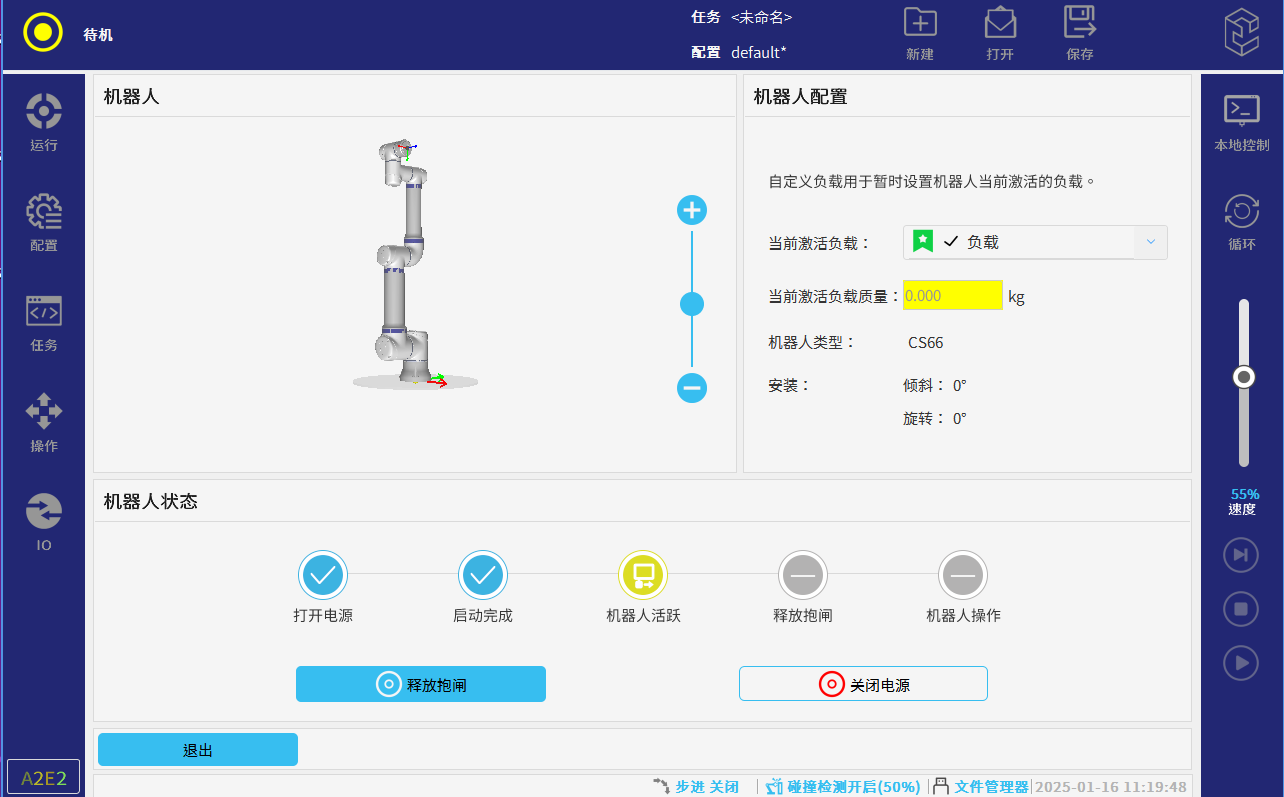Viewport: 1284px width, 797px height.
Task: Open collision detection setting in status bar
Action: pos(843,787)
